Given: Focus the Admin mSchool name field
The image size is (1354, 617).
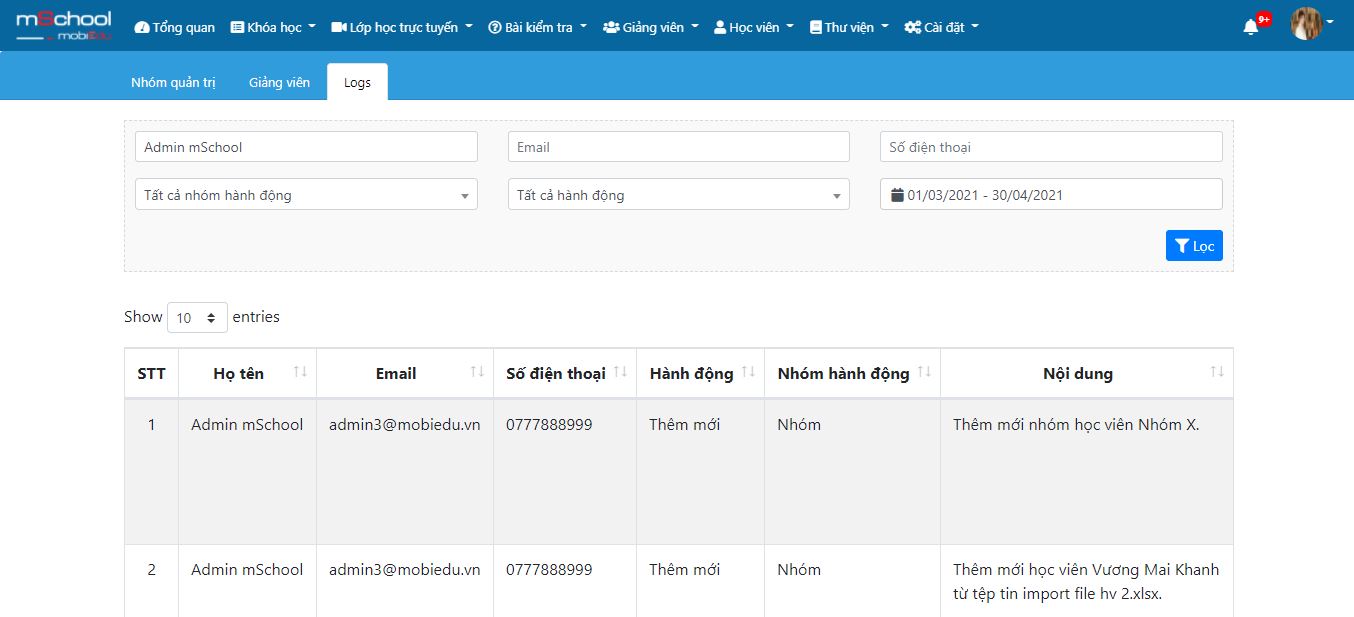Looking at the screenshot, I should click(306, 147).
